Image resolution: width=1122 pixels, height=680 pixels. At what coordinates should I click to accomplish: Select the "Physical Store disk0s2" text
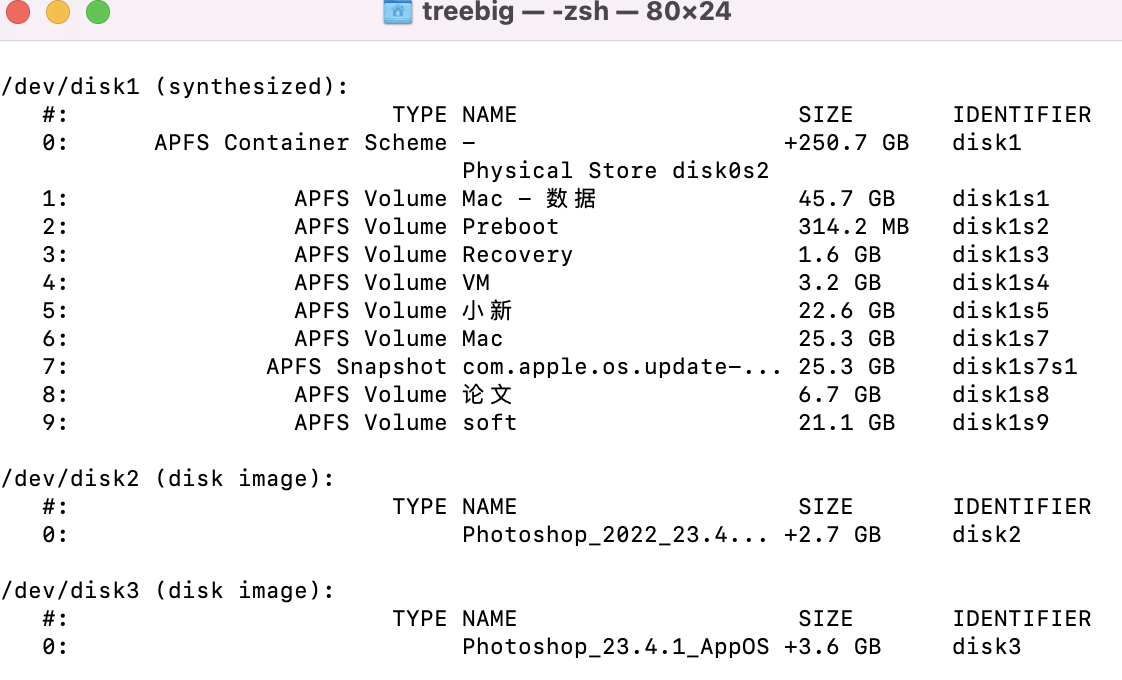click(x=615, y=171)
